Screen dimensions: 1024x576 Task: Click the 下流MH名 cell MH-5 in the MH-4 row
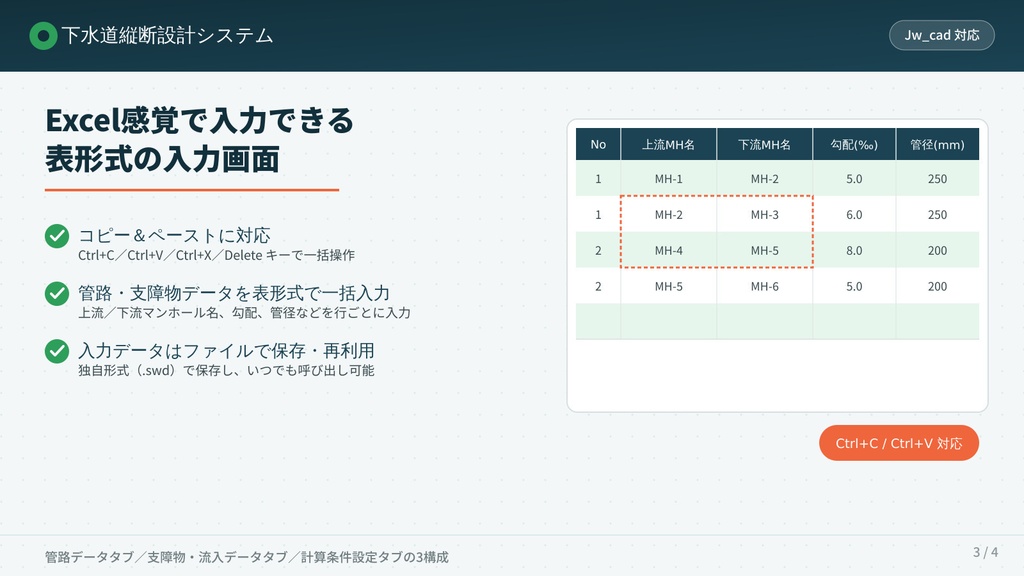[764, 250]
